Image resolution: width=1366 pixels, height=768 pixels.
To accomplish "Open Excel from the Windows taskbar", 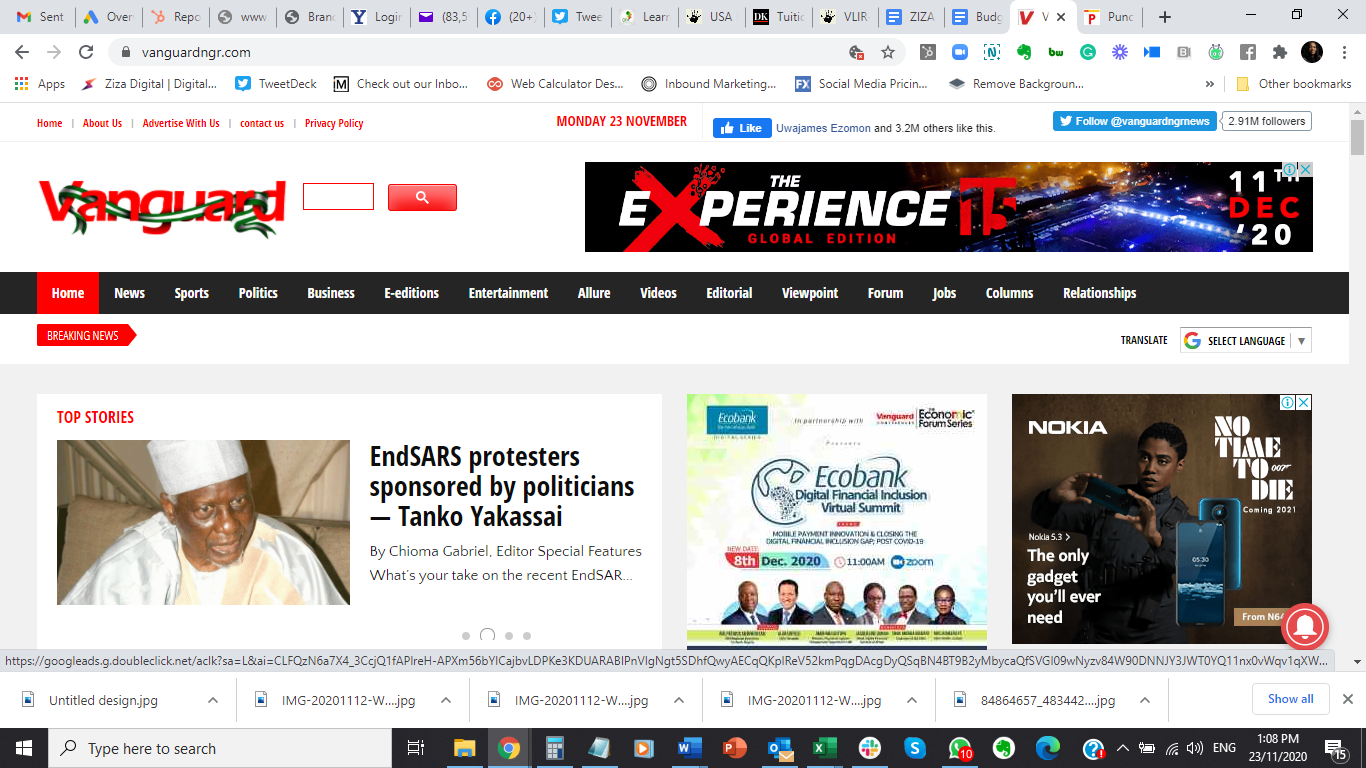I will coord(824,748).
